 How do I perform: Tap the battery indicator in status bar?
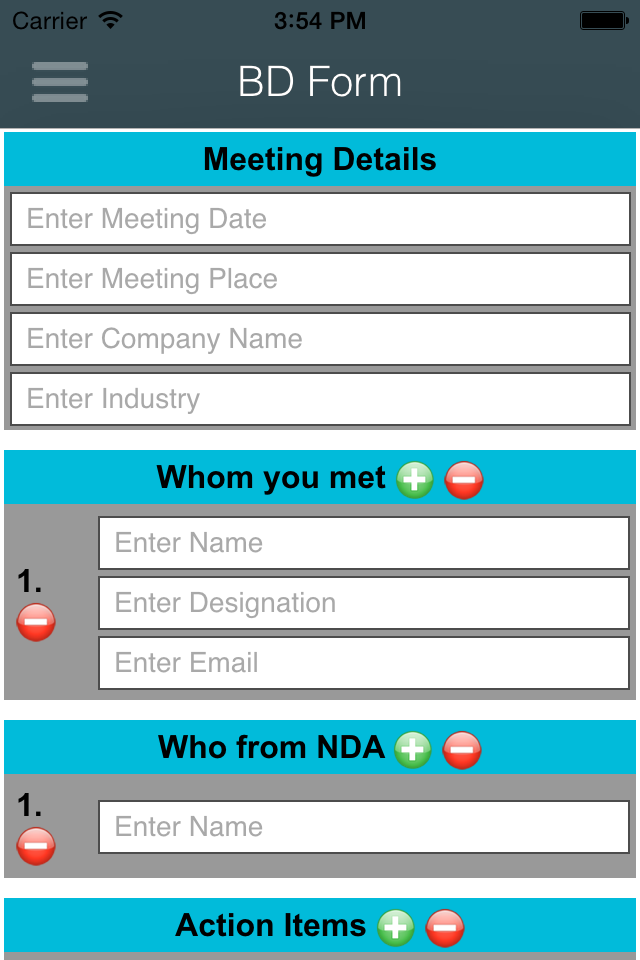click(603, 20)
